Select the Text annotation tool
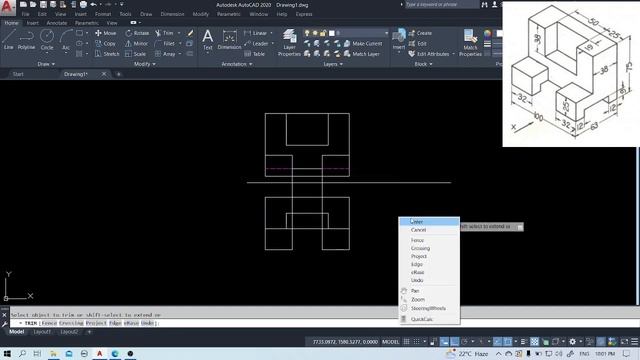640x360 pixels. (207, 40)
